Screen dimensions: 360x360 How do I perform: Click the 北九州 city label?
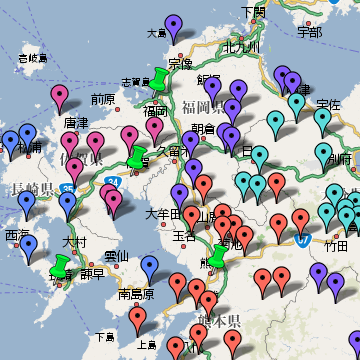(x=241, y=47)
